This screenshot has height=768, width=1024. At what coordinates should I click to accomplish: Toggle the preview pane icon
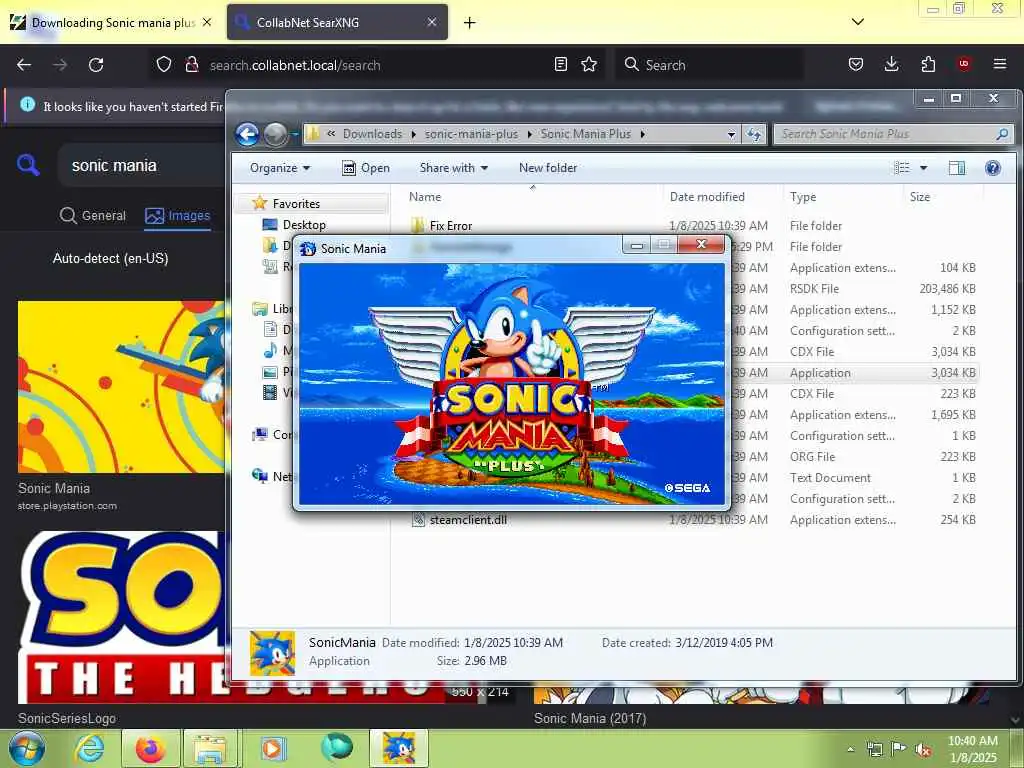click(x=957, y=168)
